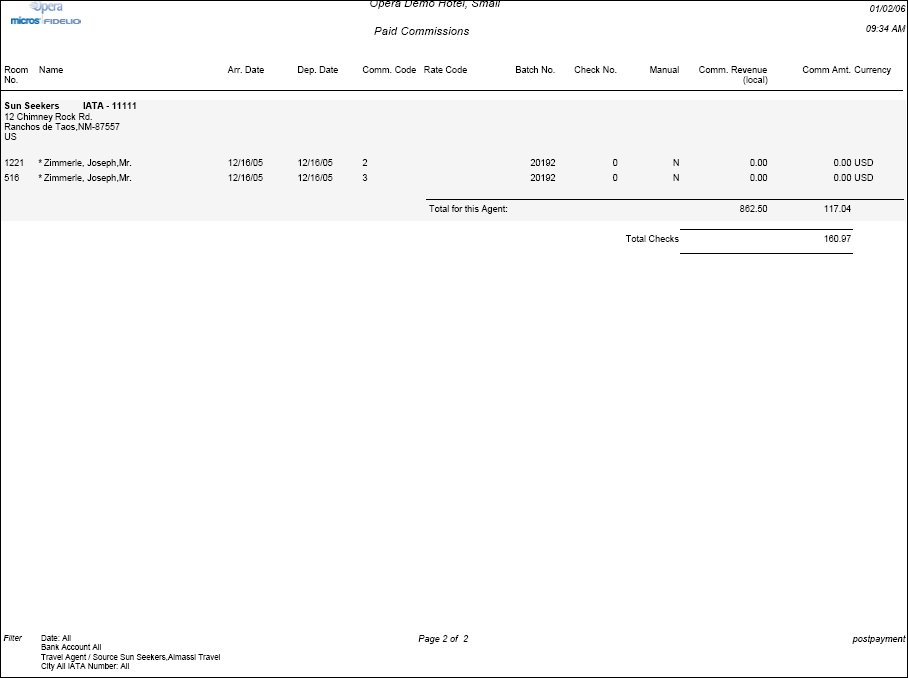
Task: Click the Rate Code column header
Action: click(x=445, y=69)
